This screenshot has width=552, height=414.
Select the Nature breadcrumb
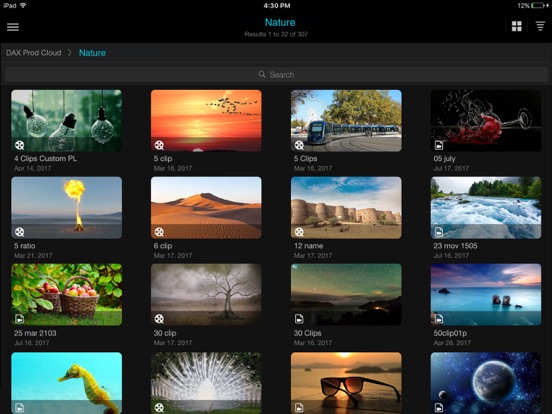[x=92, y=53]
